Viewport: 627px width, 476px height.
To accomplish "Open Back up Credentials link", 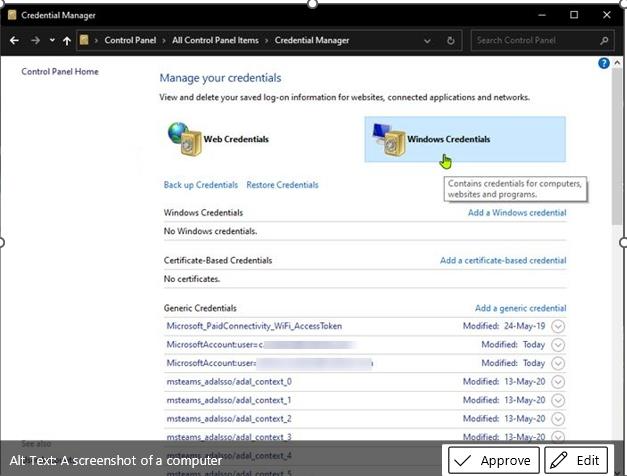I will (201, 185).
